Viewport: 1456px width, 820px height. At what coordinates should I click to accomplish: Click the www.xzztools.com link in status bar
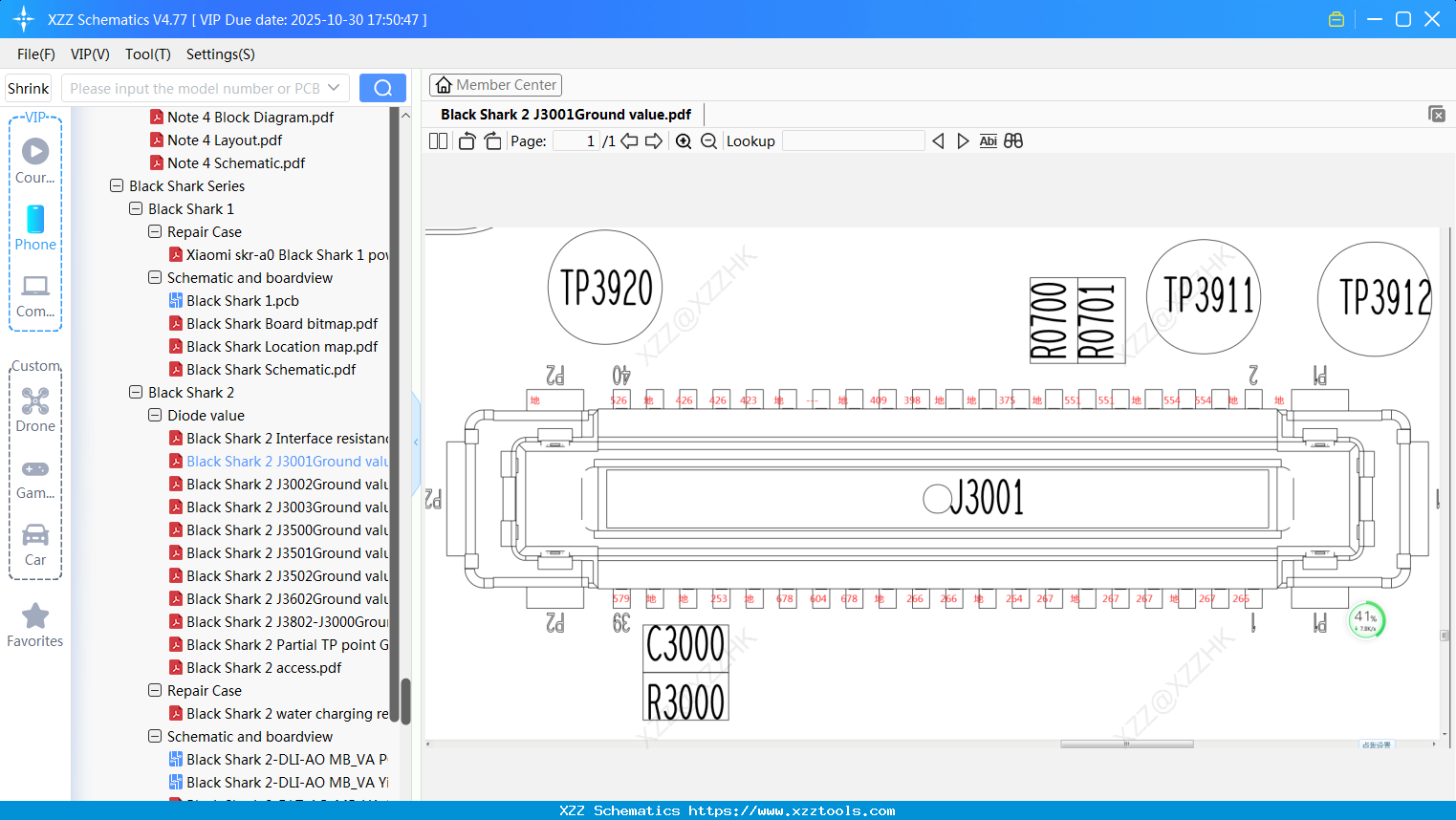pyautogui.click(x=793, y=810)
